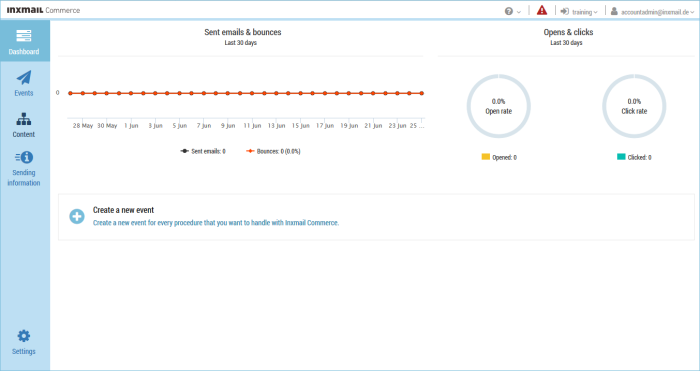This screenshot has height=371, width=700.
Task: Open Settings gear icon
Action: pos(24,336)
